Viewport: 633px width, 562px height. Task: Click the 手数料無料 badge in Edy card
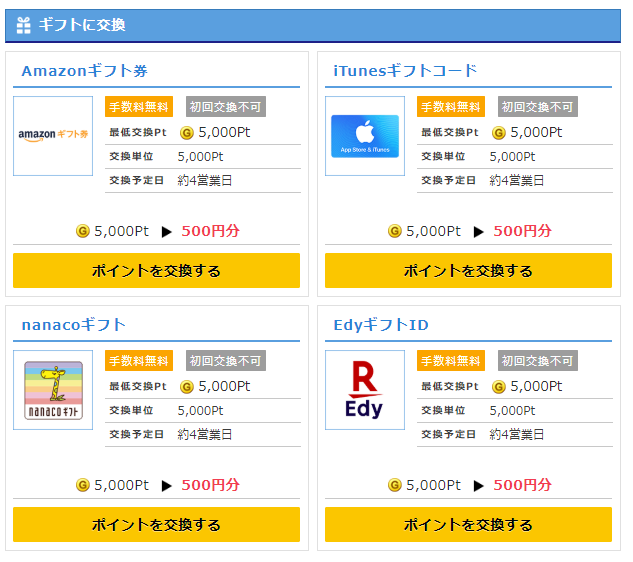(x=451, y=361)
